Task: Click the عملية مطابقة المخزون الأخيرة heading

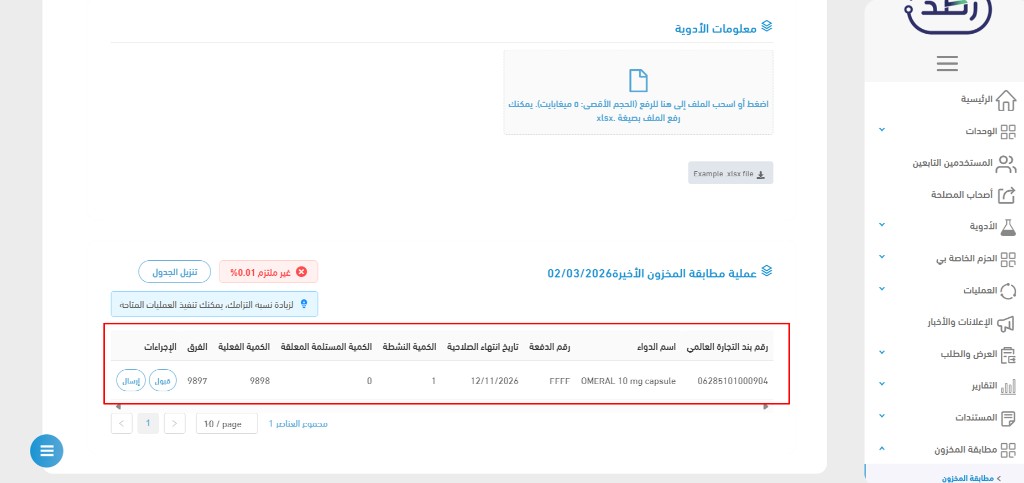Action: point(652,273)
